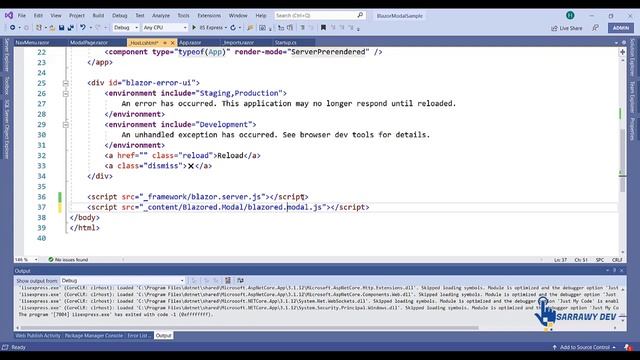The height and width of the screenshot is (360, 640).
Task: Open the Error List tab
Action: [x=139, y=336]
